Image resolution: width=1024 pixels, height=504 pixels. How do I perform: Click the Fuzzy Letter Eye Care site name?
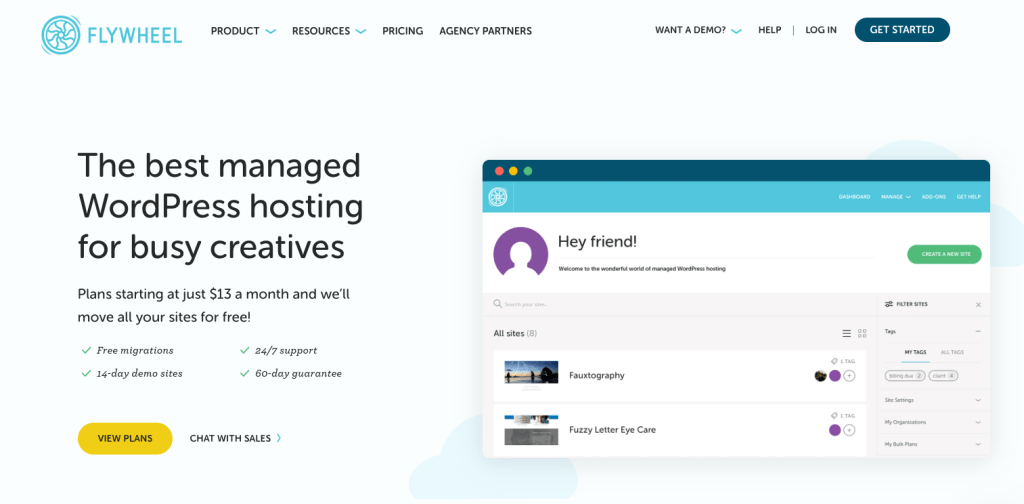[612, 430]
